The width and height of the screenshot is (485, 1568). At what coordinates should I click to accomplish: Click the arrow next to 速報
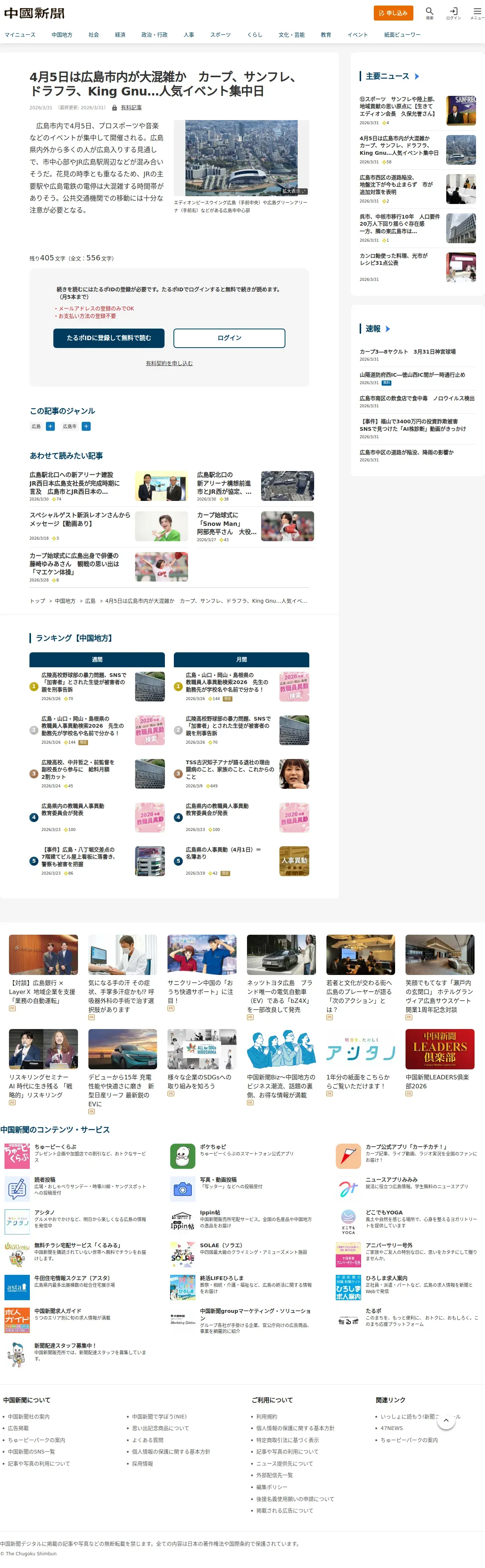(x=388, y=329)
